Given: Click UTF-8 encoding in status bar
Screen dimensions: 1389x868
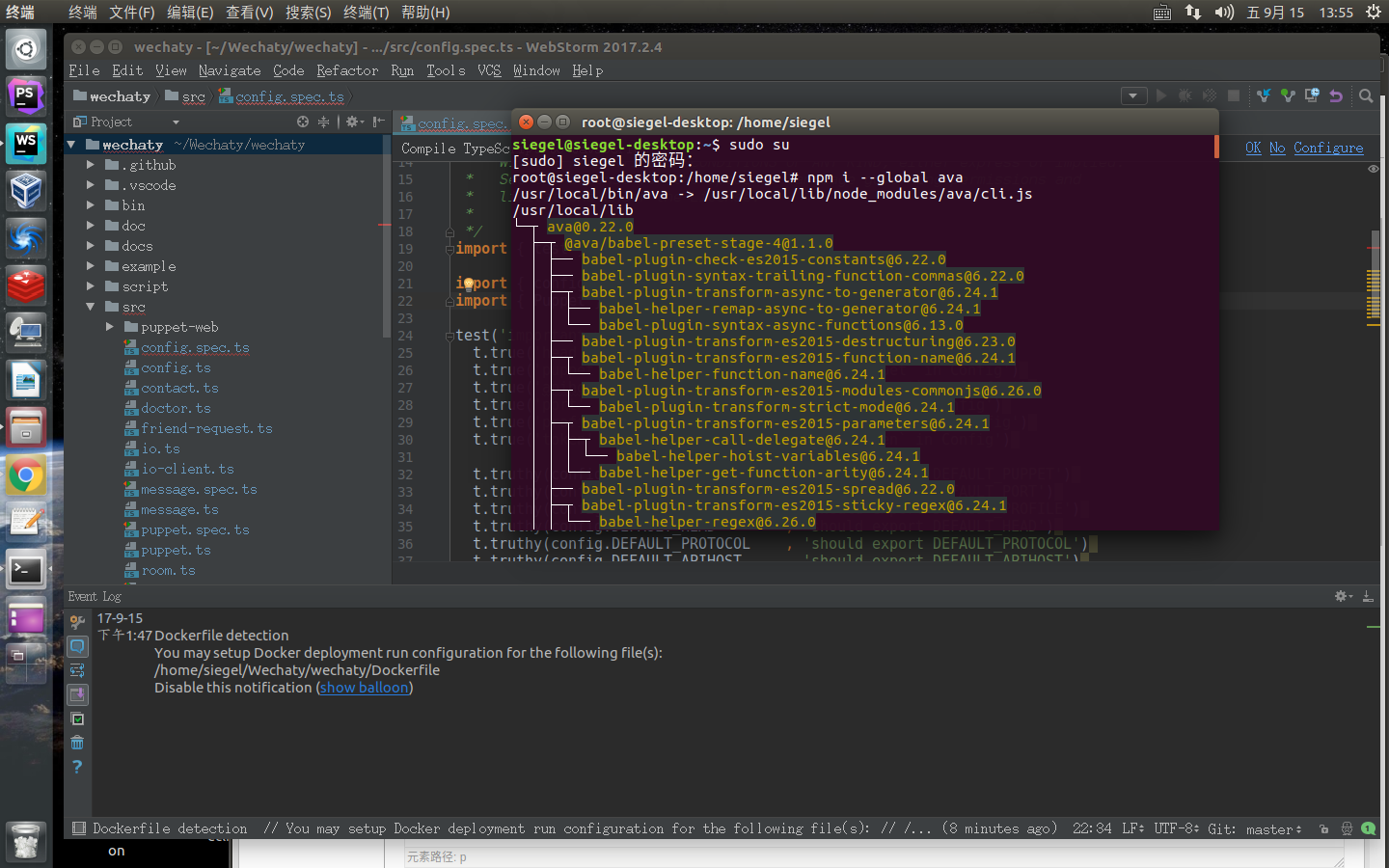Looking at the screenshot, I should 1176,828.
